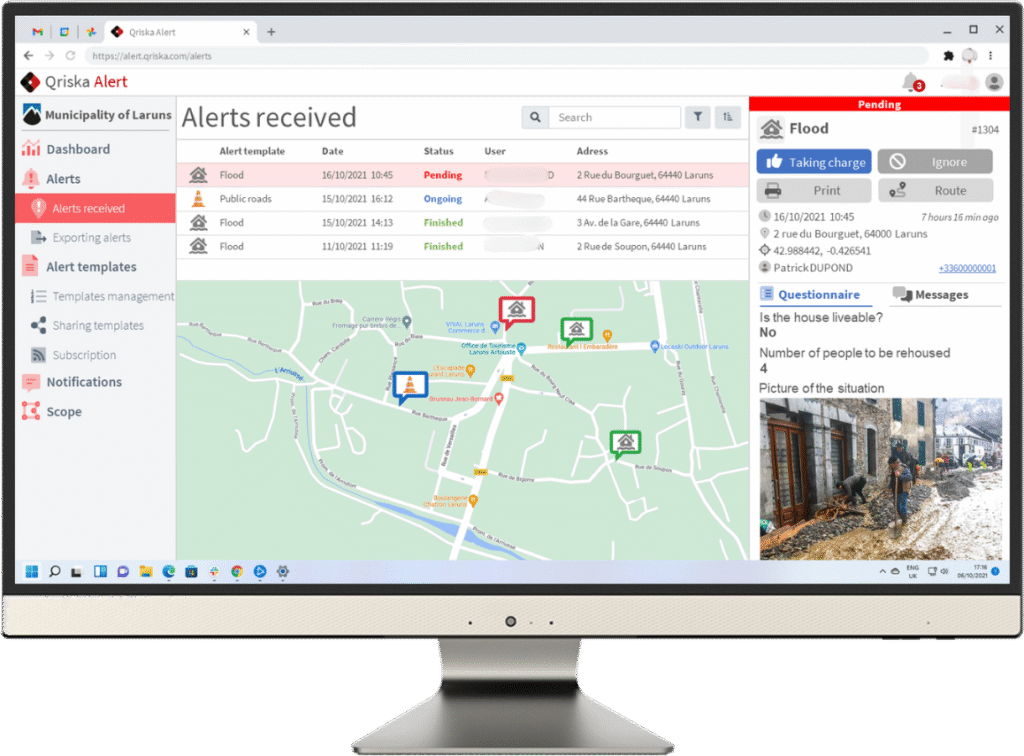Open the Settings gear in the taskbar
The height and width of the screenshot is (756, 1024).
[x=283, y=572]
